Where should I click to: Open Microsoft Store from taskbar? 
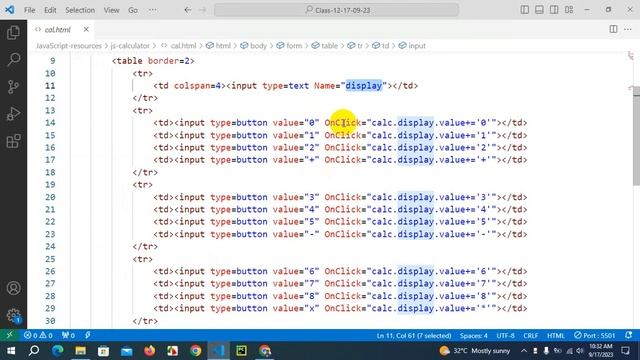point(103,351)
